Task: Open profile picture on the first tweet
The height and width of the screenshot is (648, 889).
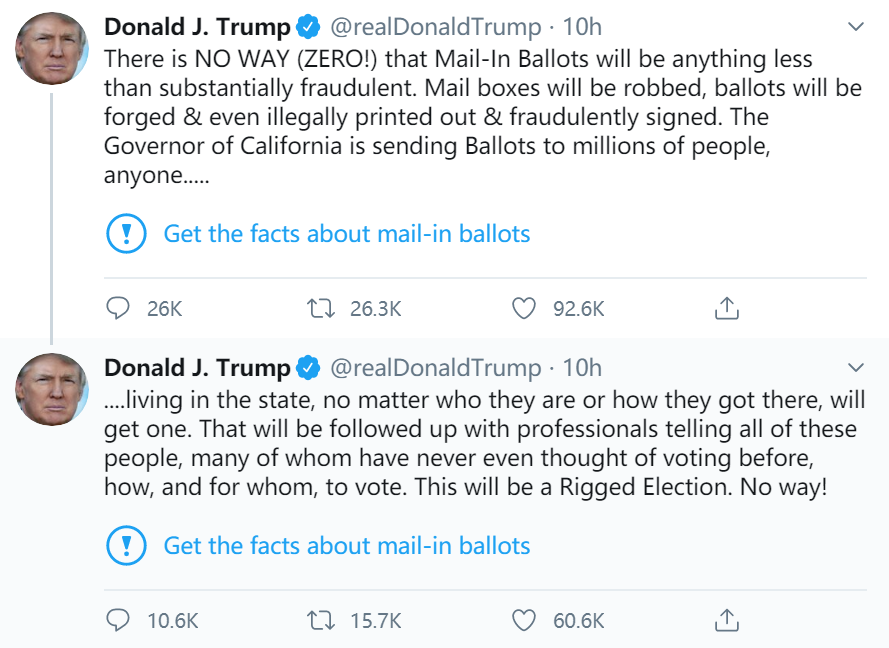Action: point(52,47)
